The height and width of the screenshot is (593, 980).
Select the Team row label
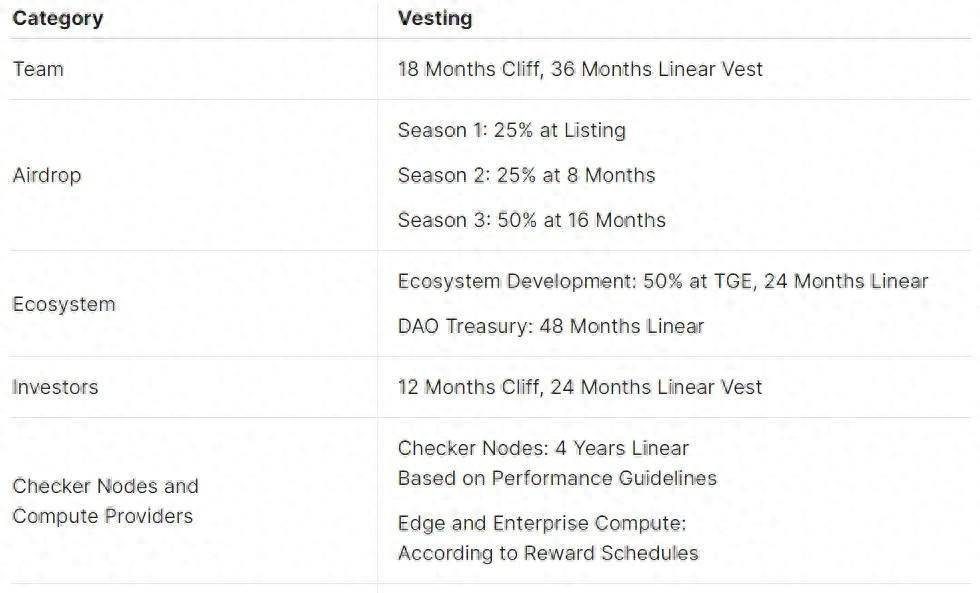[x=38, y=69]
